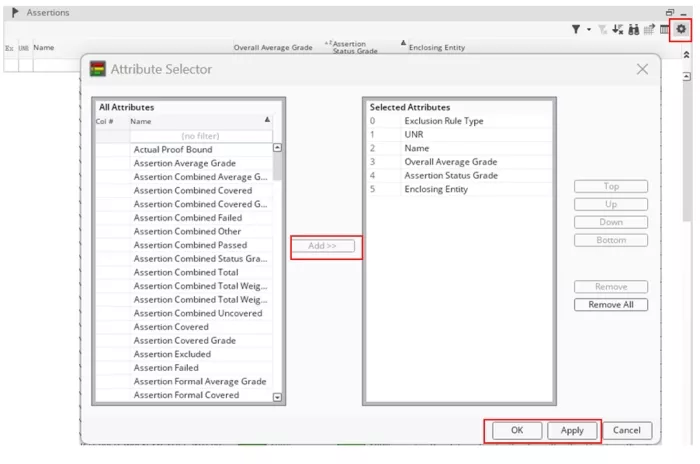Close the Attribute Selector dialog

(x=642, y=69)
